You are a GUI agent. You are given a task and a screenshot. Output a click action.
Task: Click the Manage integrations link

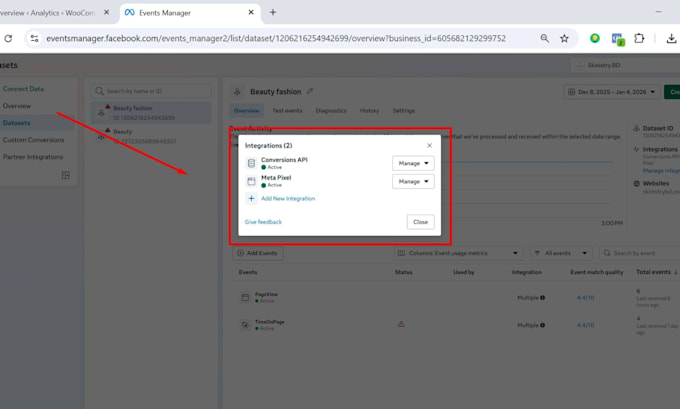(x=661, y=170)
